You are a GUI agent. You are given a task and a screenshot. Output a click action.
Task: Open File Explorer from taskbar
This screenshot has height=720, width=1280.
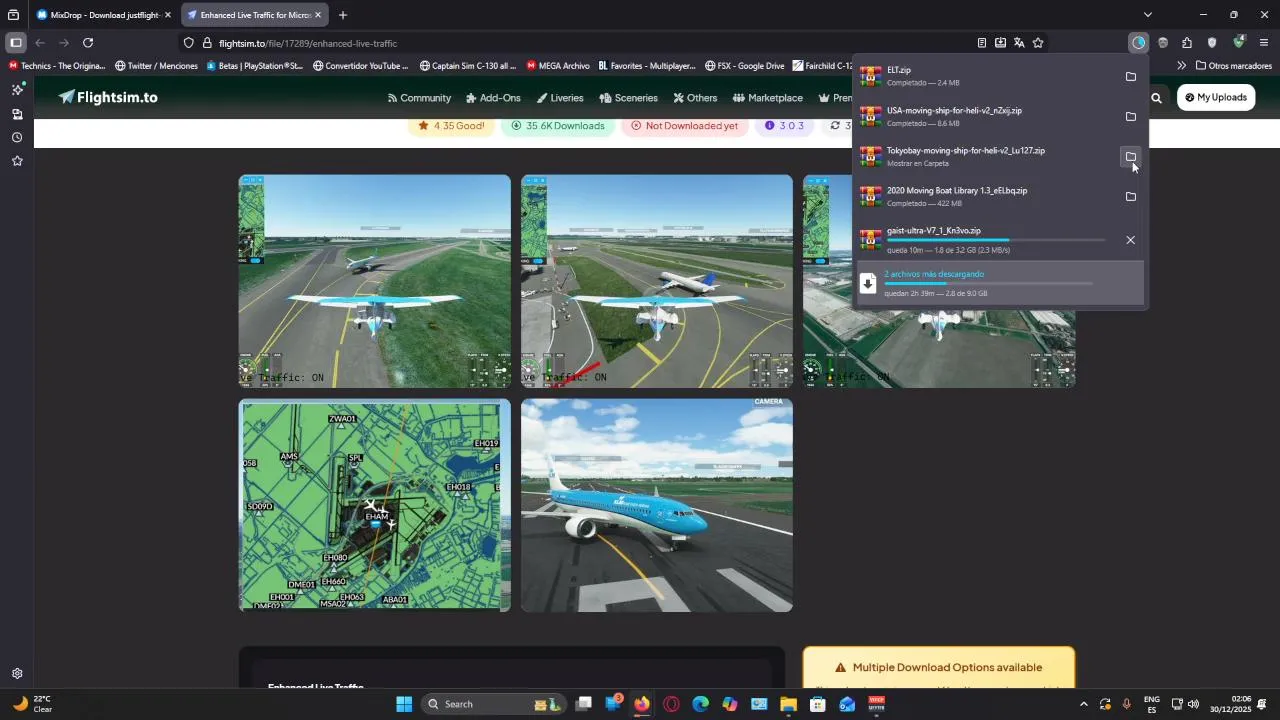tap(788, 704)
